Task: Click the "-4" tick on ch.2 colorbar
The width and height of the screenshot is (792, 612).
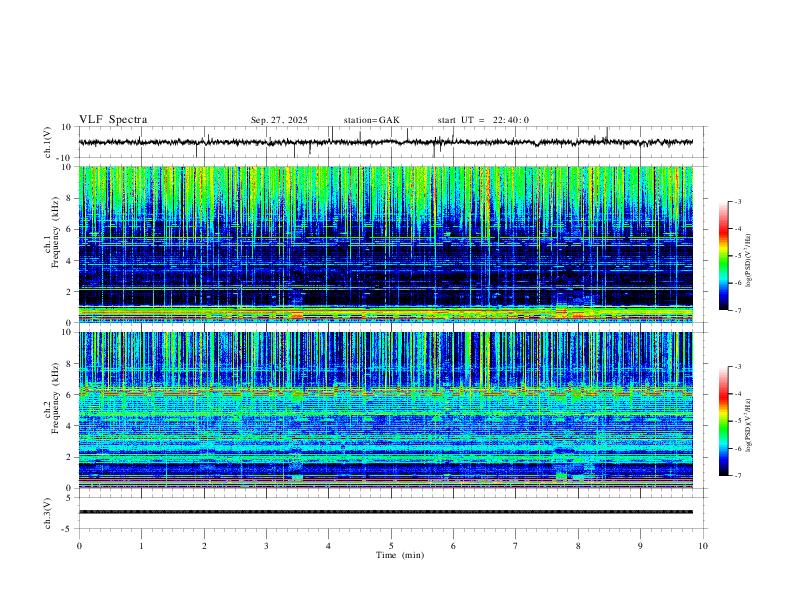Action: (x=738, y=394)
